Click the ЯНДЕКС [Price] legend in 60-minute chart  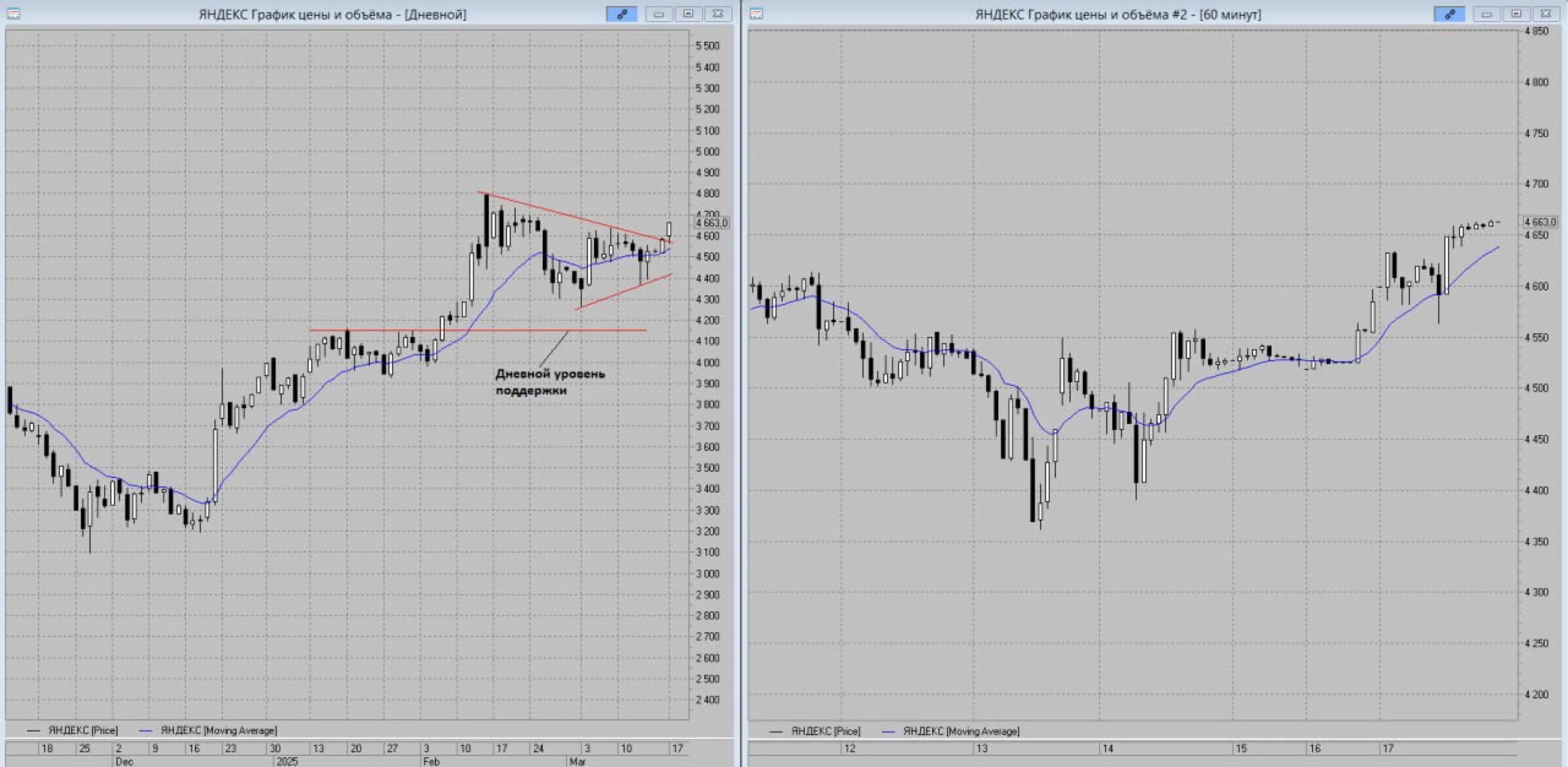(815, 731)
